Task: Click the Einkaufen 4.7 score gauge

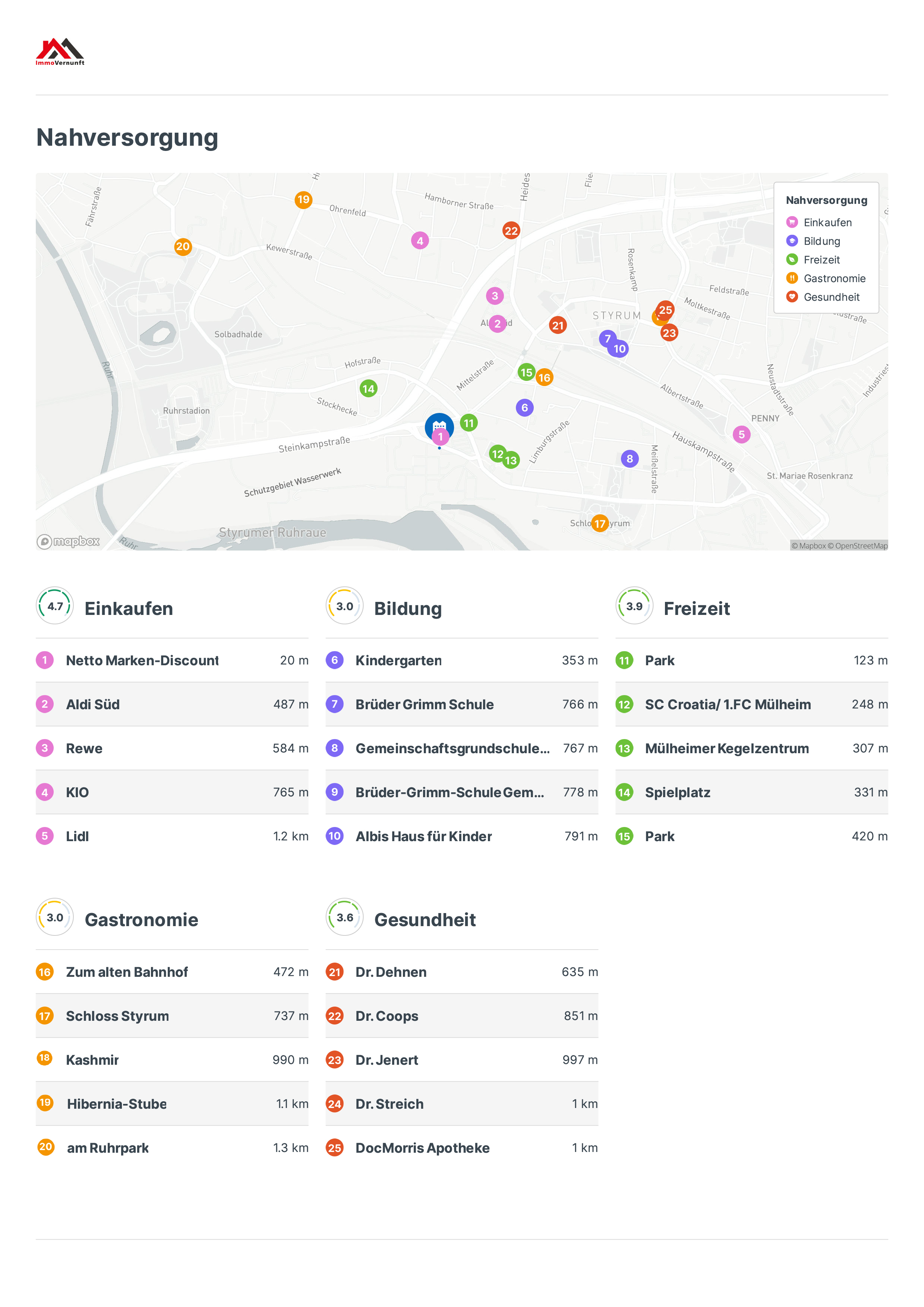Action: [x=55, y=606]
